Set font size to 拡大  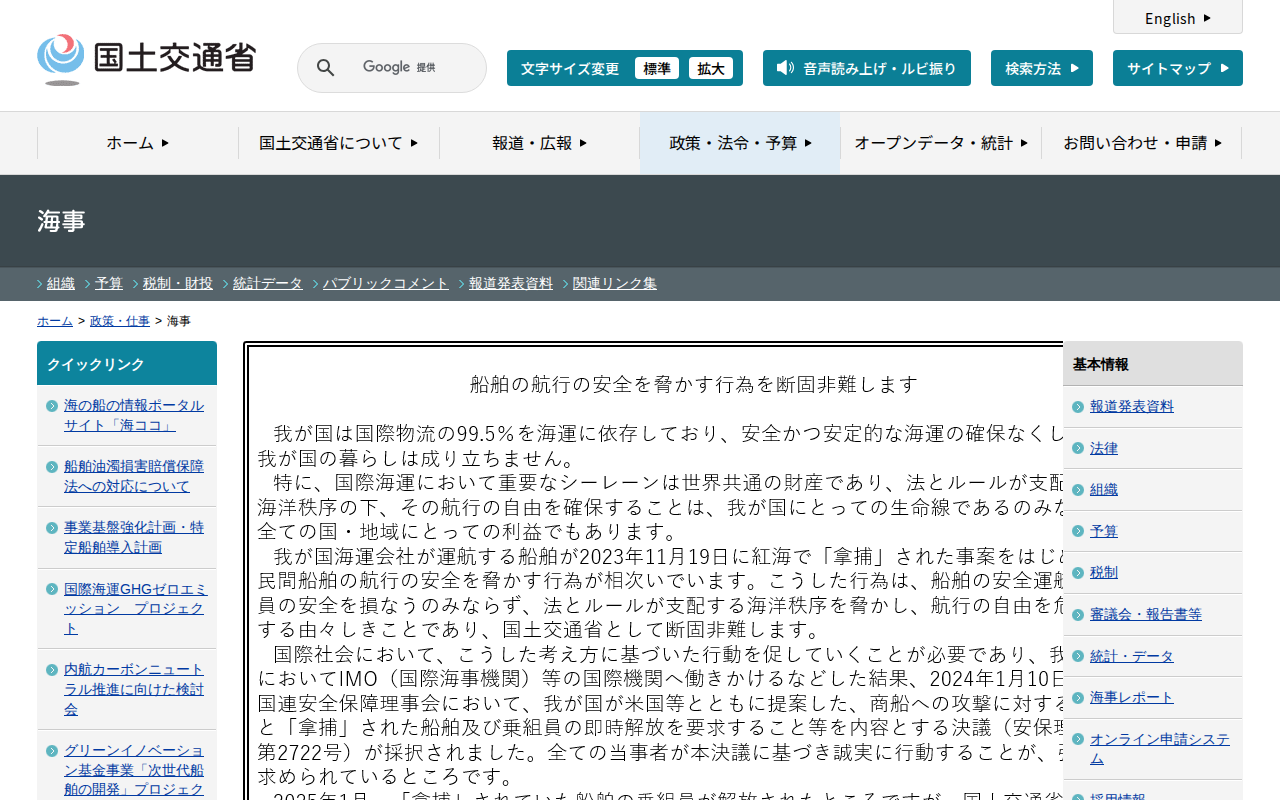coord(711,68)
